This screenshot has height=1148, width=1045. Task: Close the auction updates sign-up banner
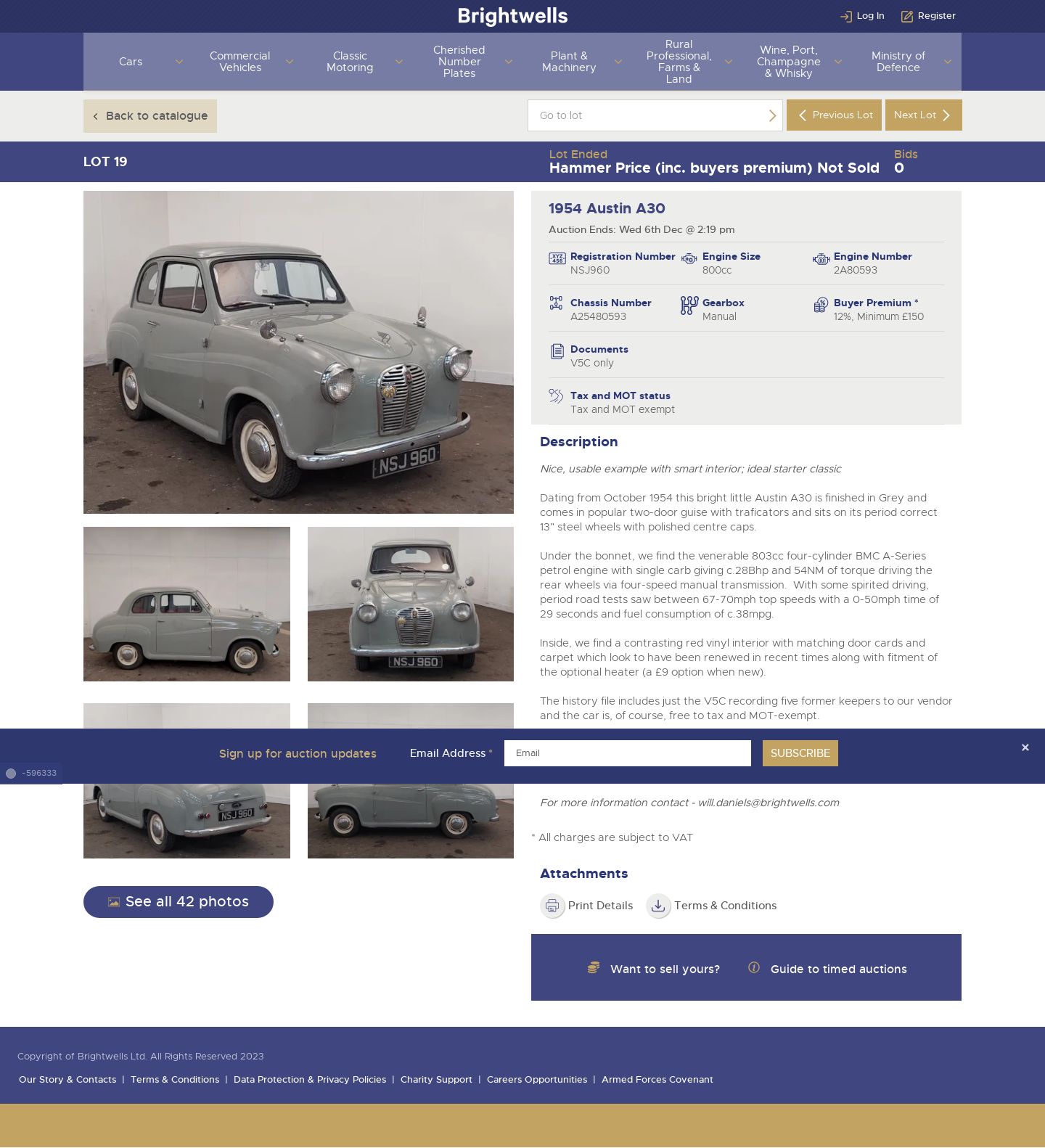[1025, 747]
